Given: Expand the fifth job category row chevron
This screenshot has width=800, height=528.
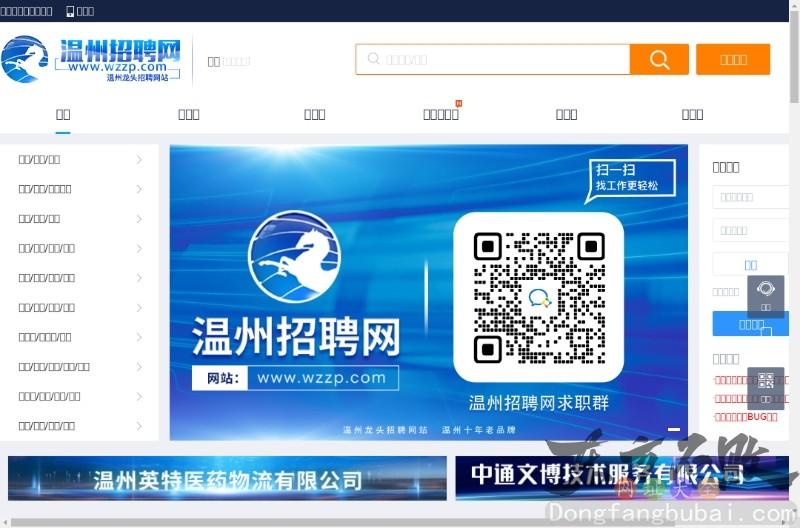Looking at the screenshot, I should point(139,278).
